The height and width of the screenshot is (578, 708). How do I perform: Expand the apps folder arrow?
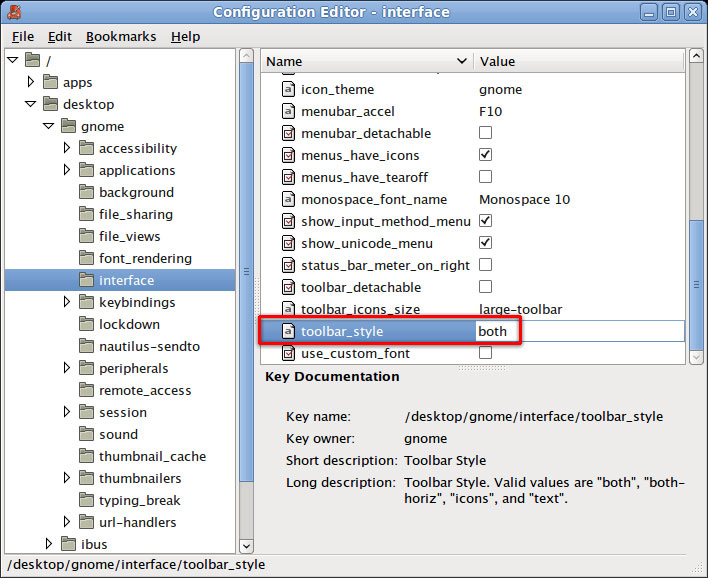pos(31,82)
